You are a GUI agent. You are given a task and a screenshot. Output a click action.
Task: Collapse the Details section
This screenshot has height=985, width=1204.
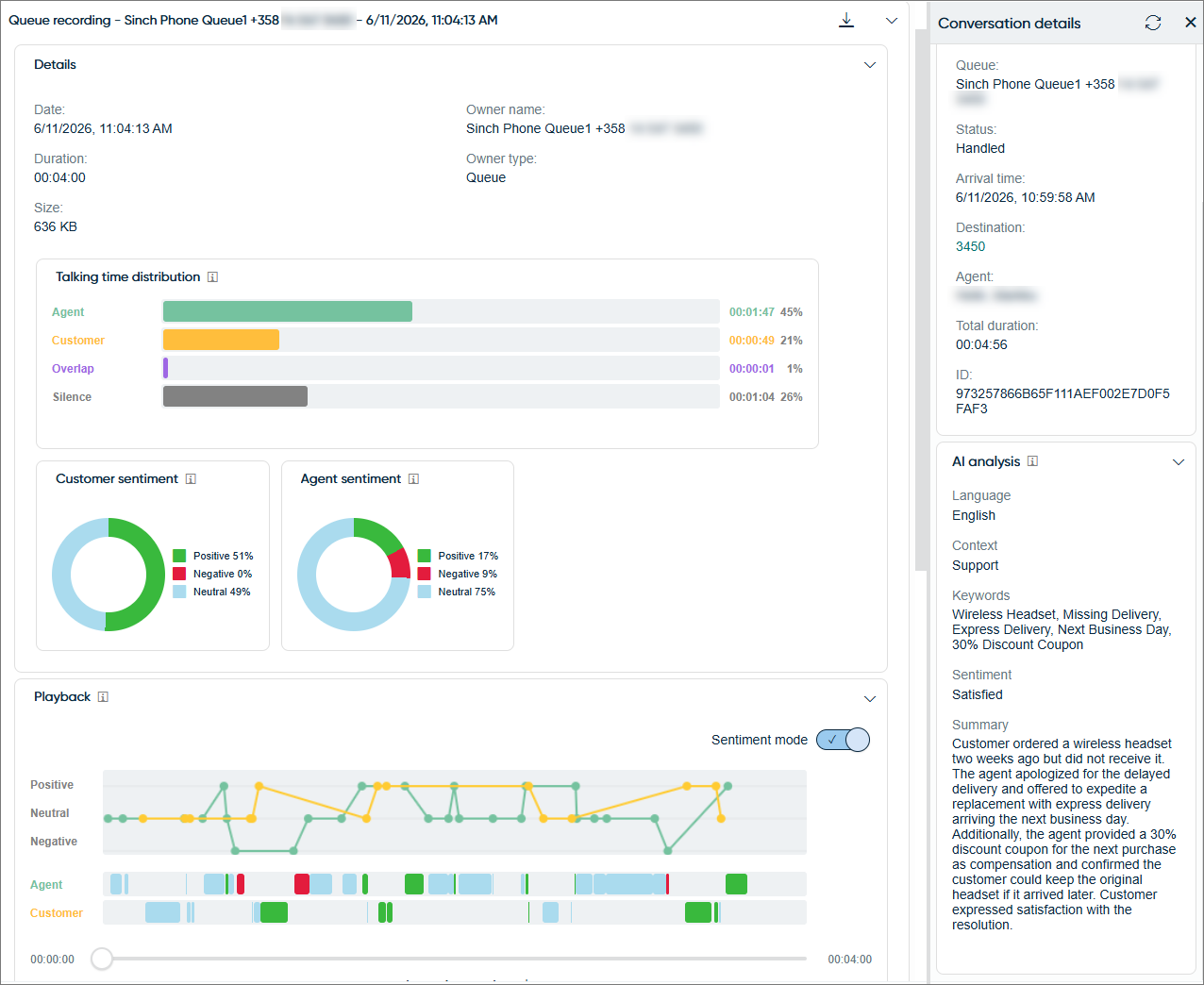point(870,65)
